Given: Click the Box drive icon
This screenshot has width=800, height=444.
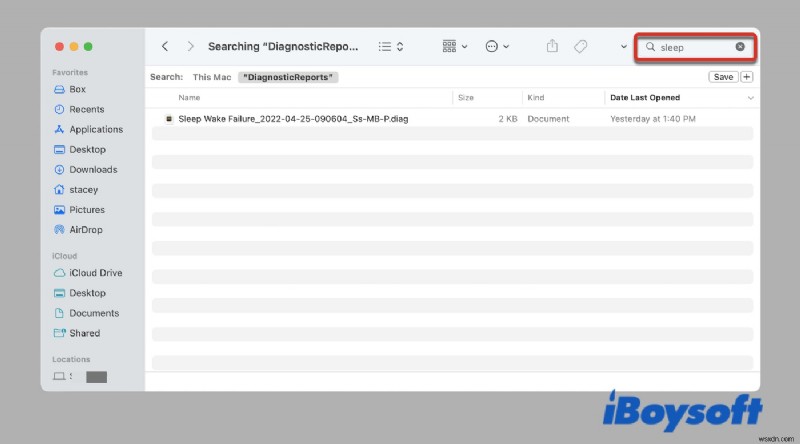Looking at the screenshot, I should point(59,89).
